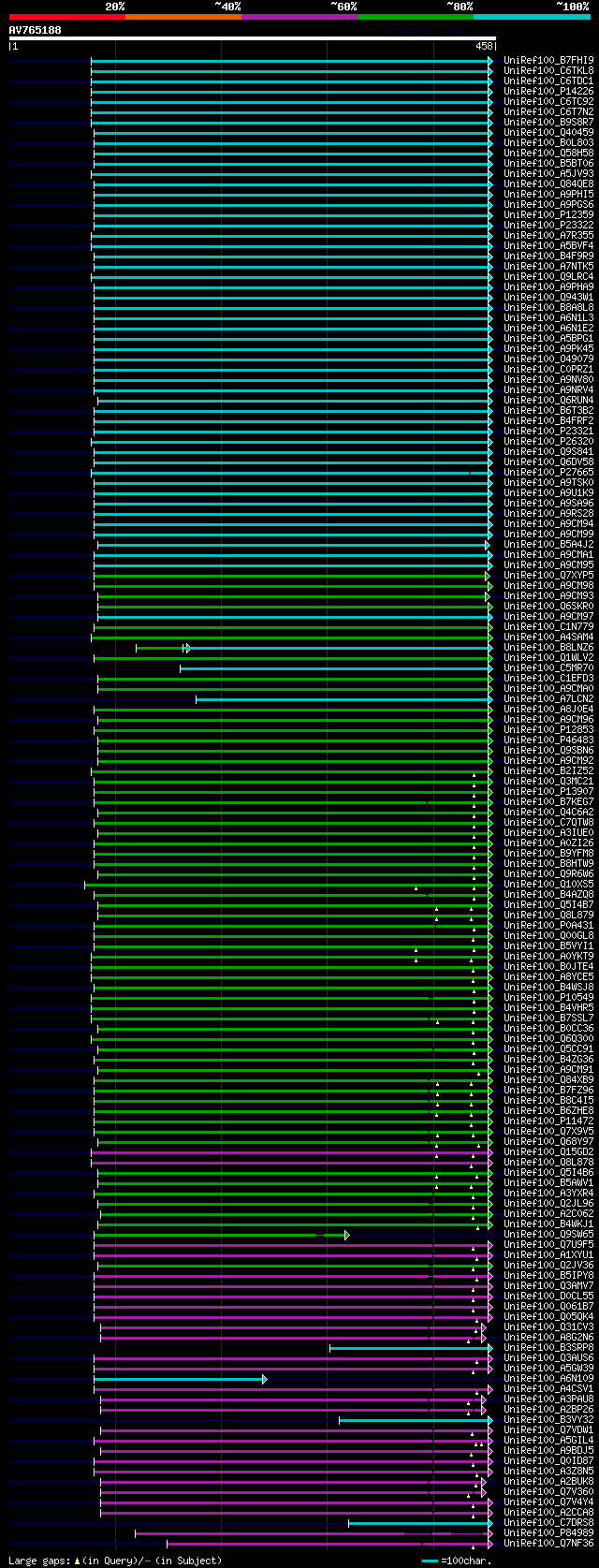The width and height of the screenshot is (599, 1568).
Task: Select hit label UniRef100_C0PRZ1
Action: click(548, 369)
